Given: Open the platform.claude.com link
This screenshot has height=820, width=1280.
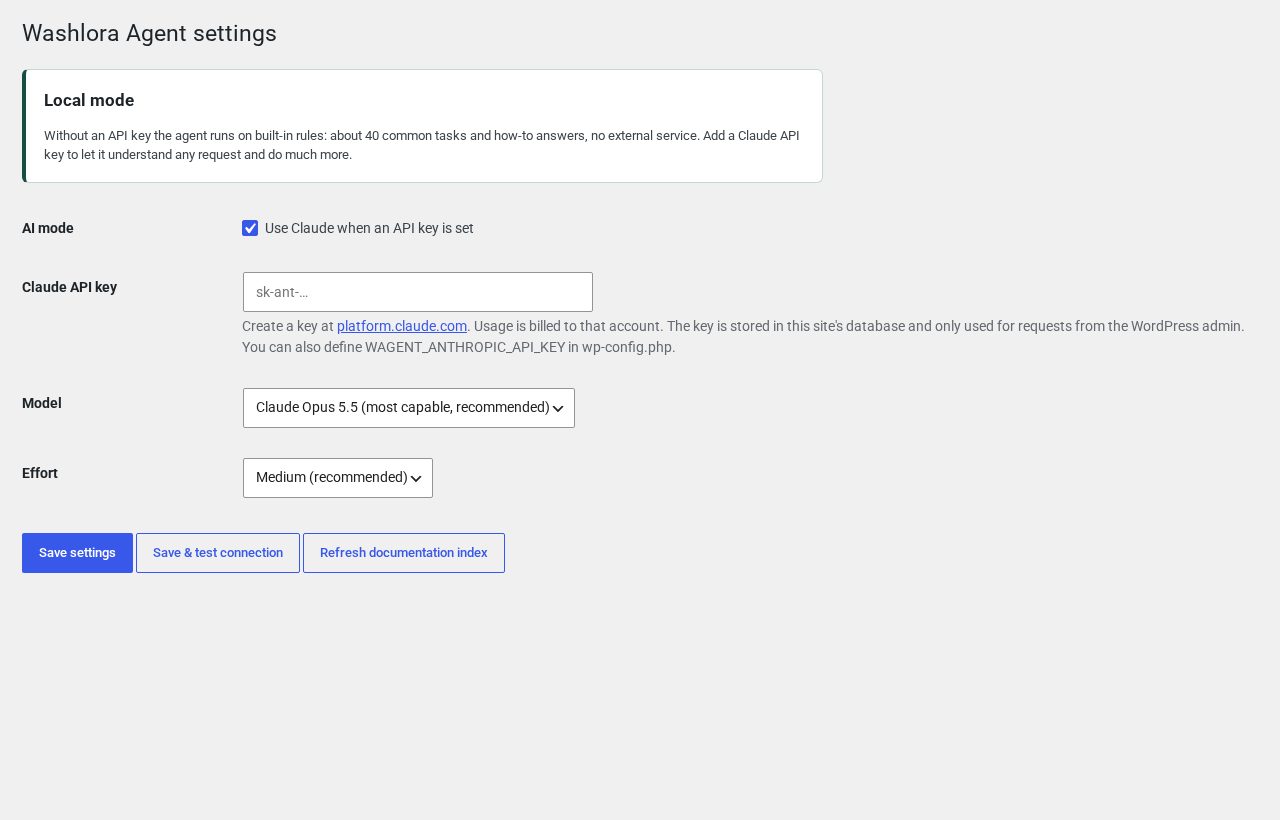Looking at the screenshot, I should coord(402,326).
